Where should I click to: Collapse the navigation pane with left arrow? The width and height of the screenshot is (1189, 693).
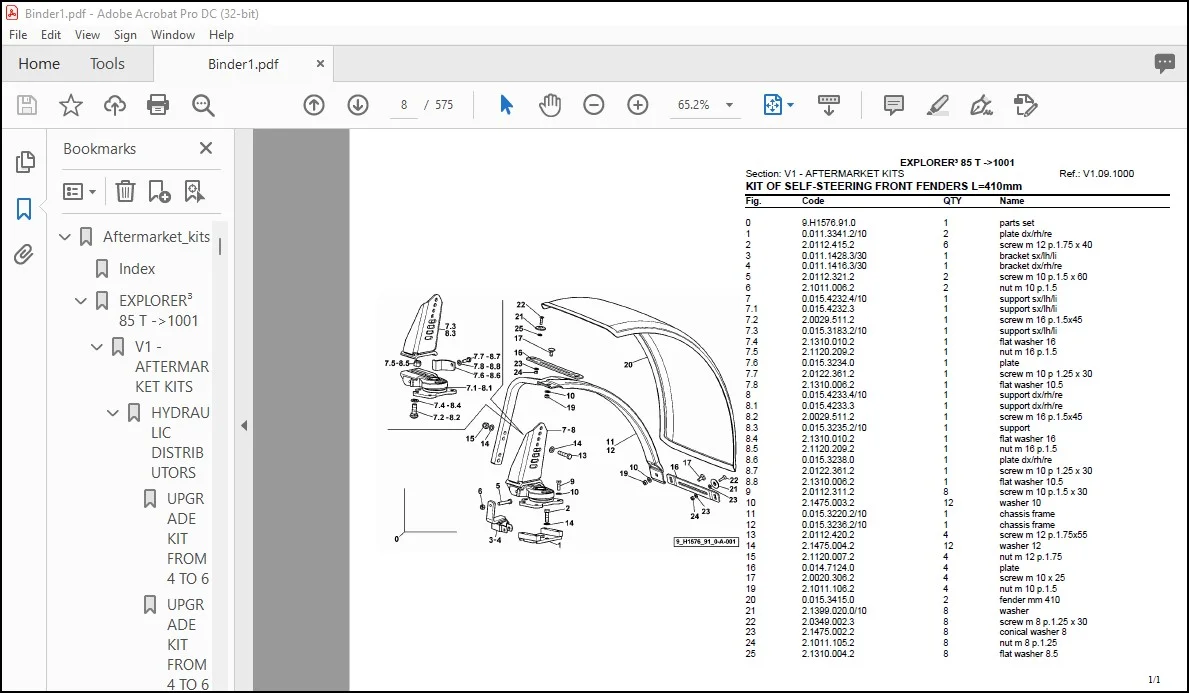[244, 425]
